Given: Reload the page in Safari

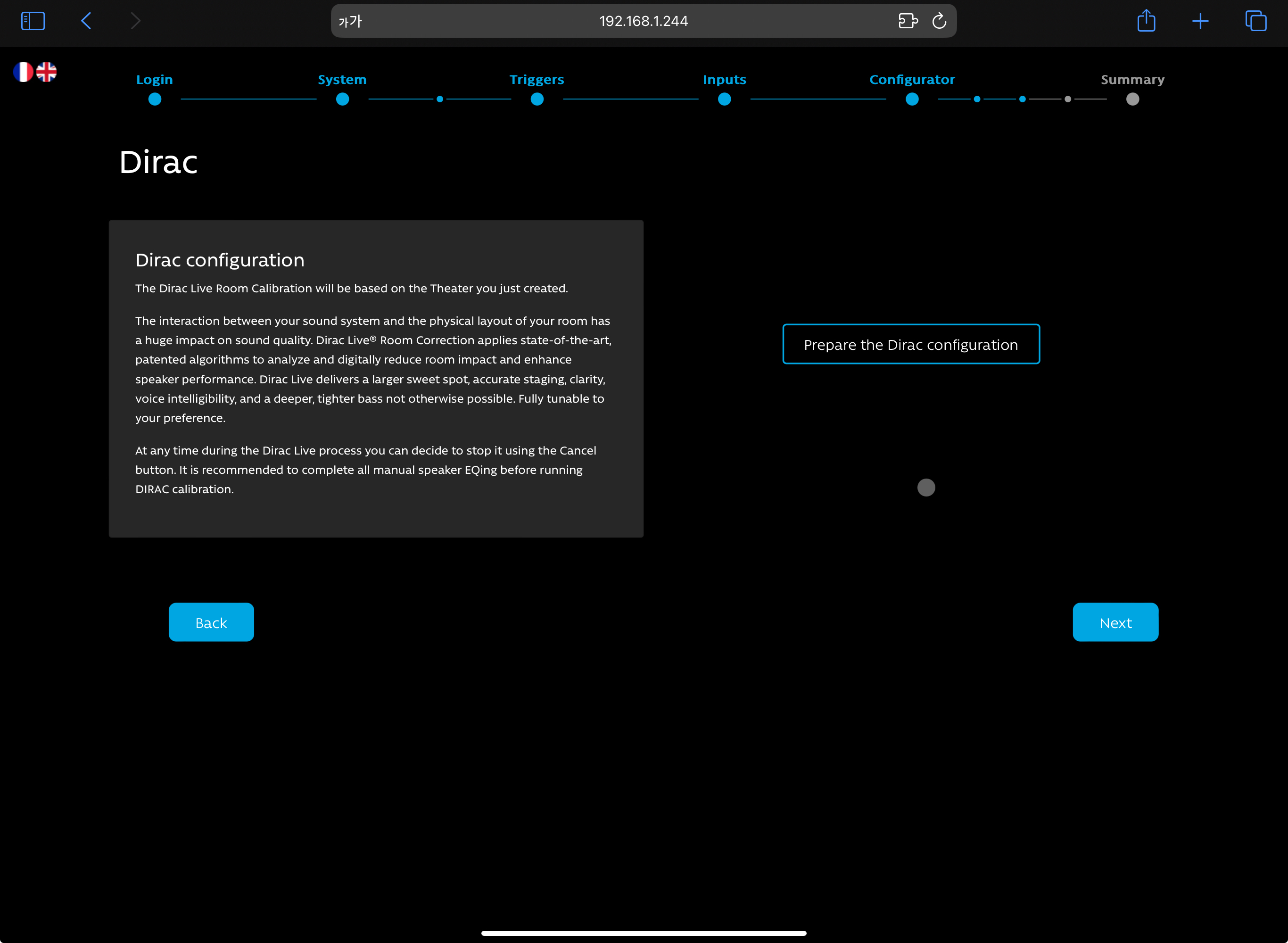Looking at the screenshot, I should coord(939,21).
